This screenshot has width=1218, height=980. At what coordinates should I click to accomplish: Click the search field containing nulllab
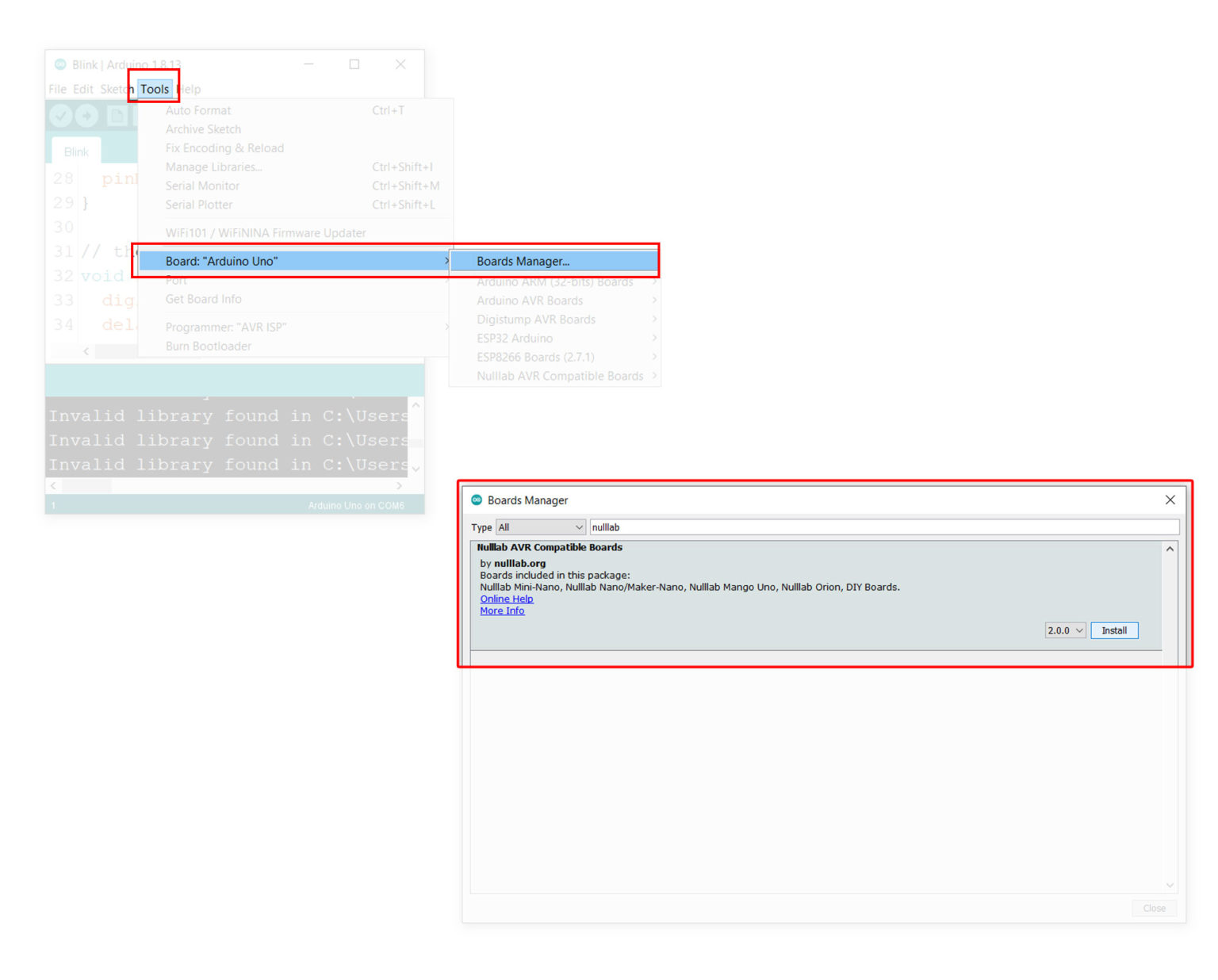click(x=883, y=527)
